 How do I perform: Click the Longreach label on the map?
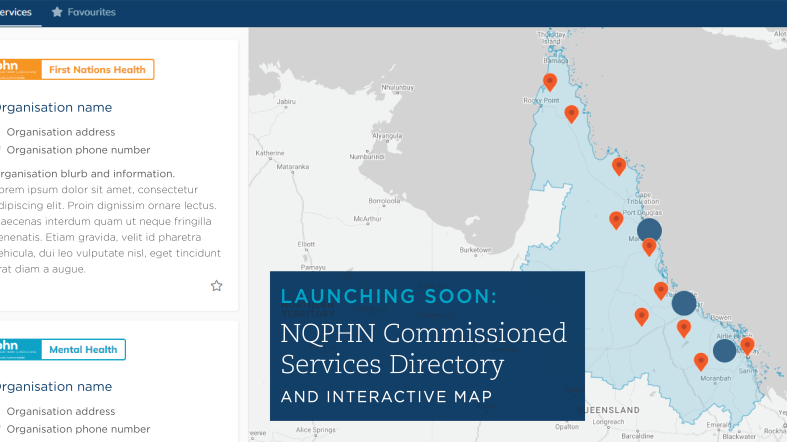tap(608, 422)
